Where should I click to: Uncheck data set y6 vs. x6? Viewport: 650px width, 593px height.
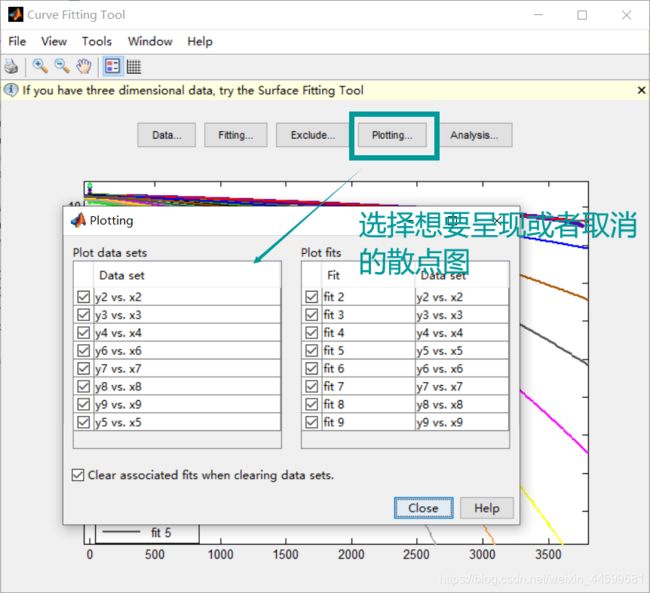[x=83, y=351]
